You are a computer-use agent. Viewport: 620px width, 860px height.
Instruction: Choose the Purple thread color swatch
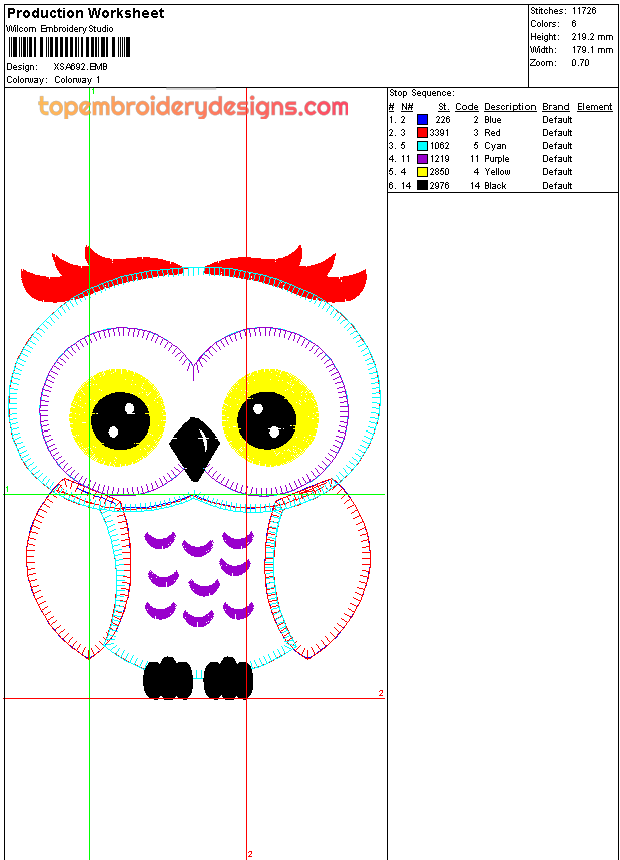pyautogui.click(x=422, y=159)
